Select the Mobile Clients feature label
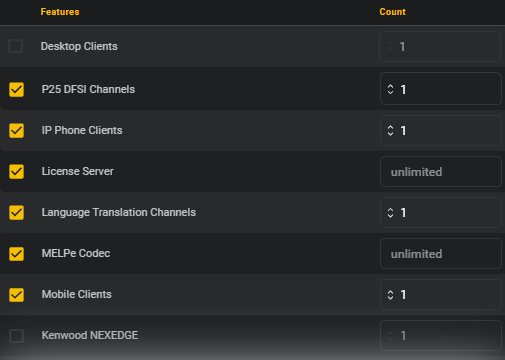The width and height of the screenshot is (505, 360). (x=77, y=294)
